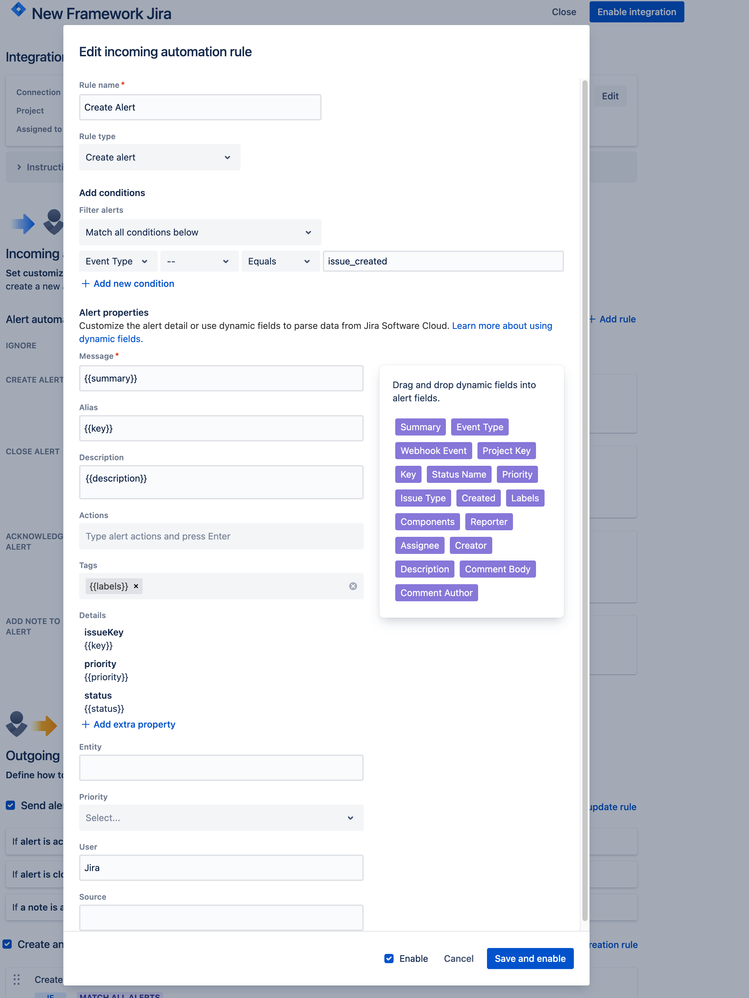This screenshot has width=749, height=998.
Task: Click the Creator dynamic field chip
Action: [471, 545]
